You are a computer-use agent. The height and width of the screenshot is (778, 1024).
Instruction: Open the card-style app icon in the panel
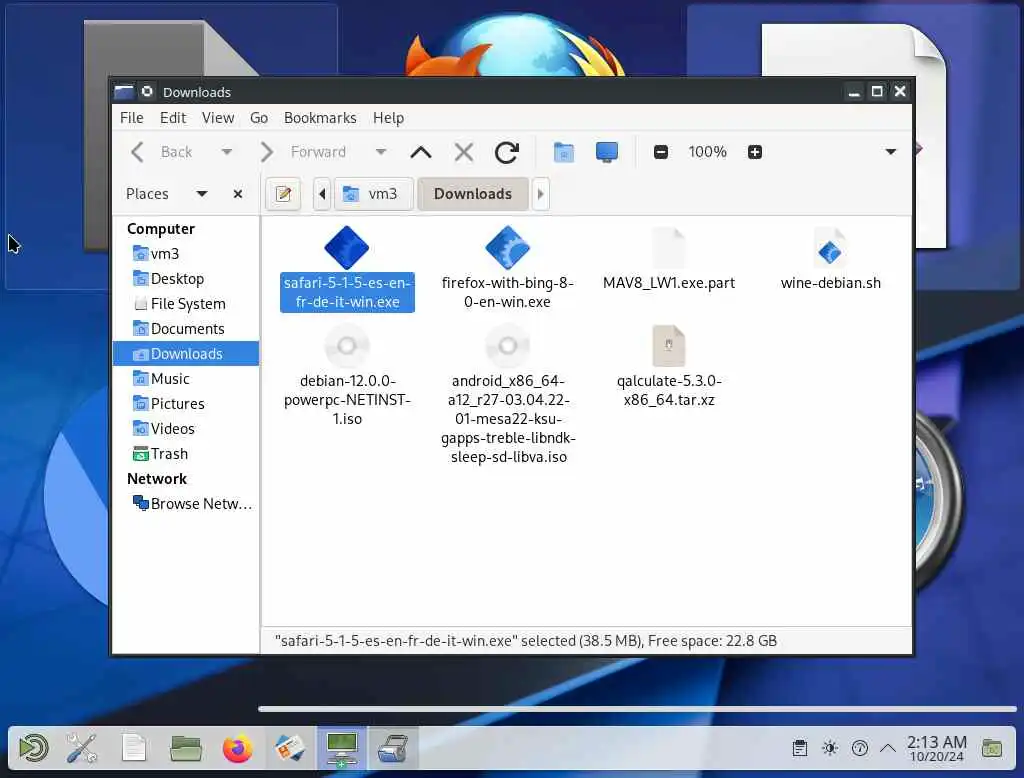click(289, 748)
